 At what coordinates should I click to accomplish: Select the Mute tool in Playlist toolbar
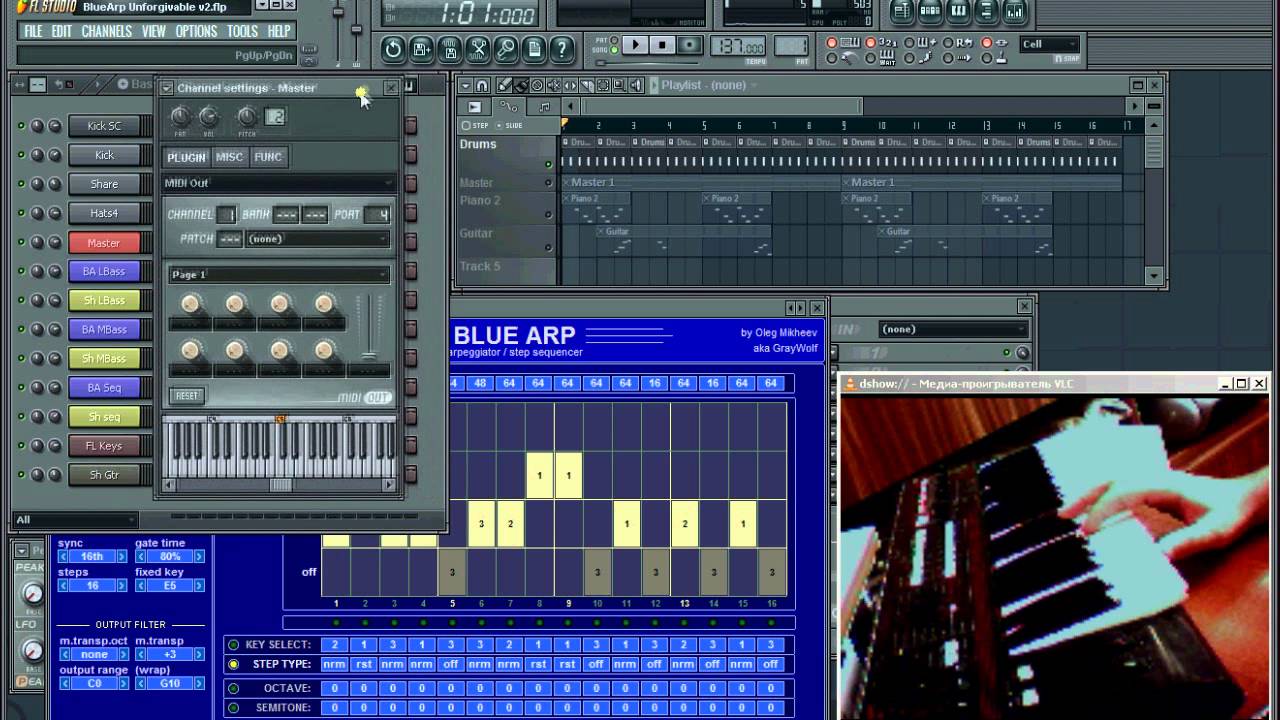point(553,85)
